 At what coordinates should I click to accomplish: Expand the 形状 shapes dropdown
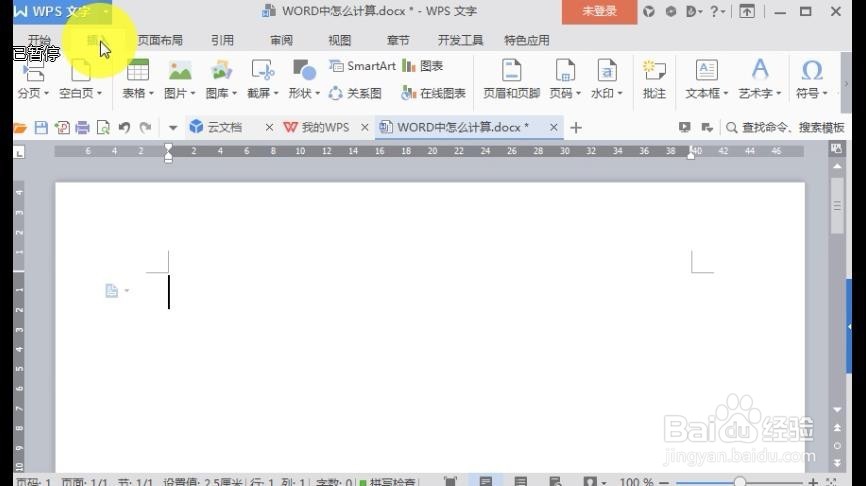318,93
